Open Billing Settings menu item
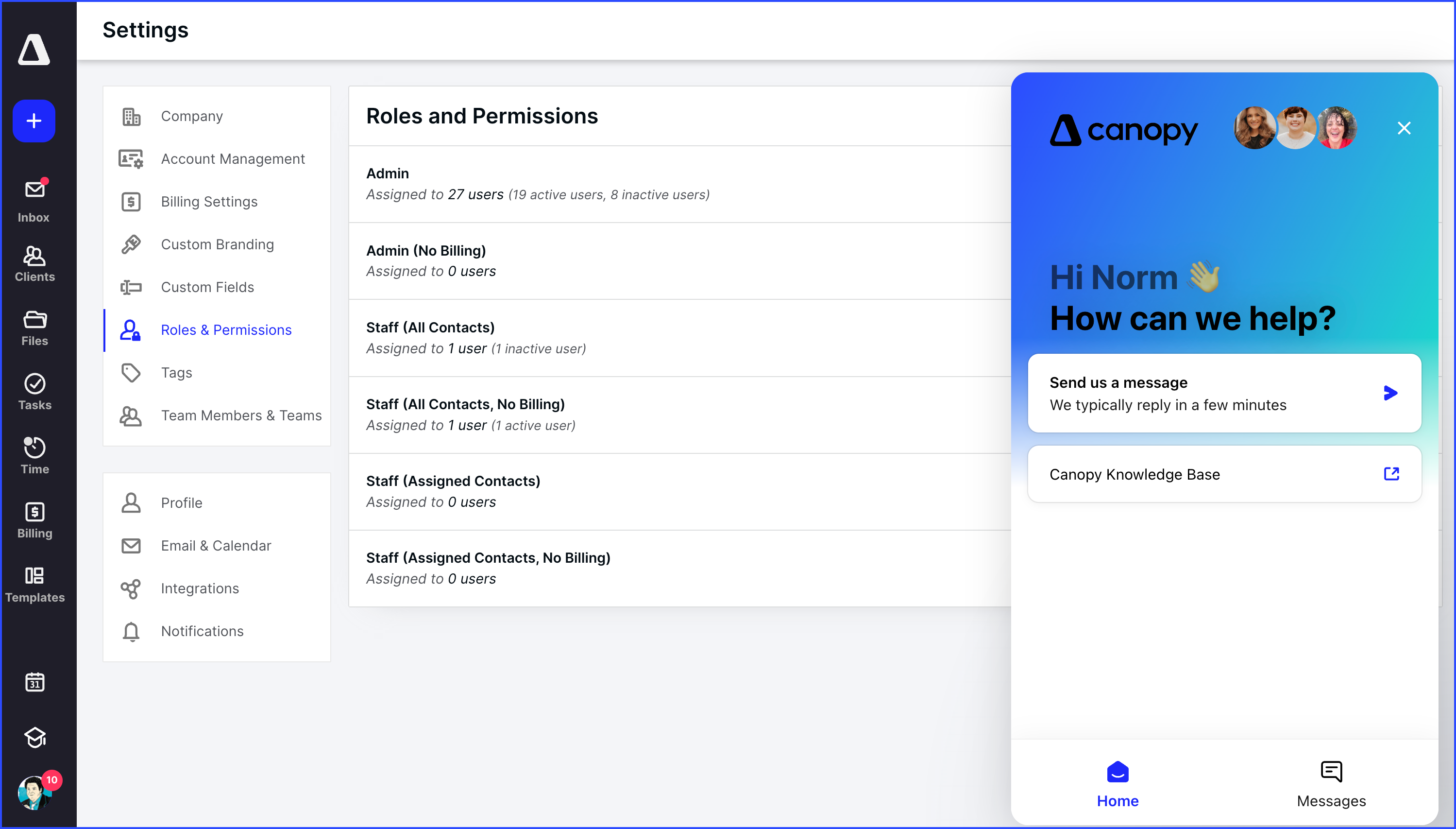Screen dimensions: 1456x829 pyautogui.click(x=209, y=202)
